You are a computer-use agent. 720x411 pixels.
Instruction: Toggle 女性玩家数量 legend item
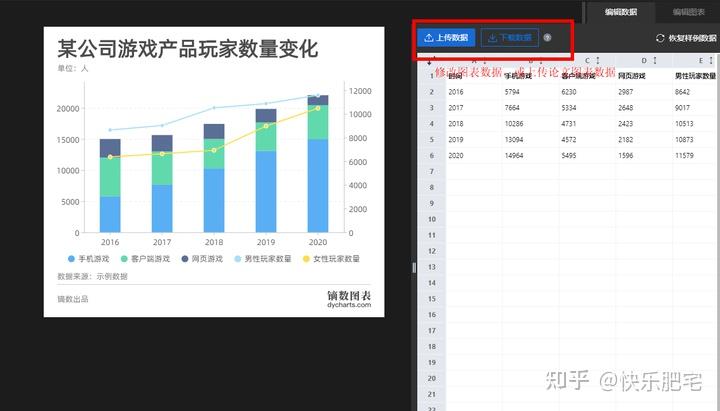tap(331, 259)
